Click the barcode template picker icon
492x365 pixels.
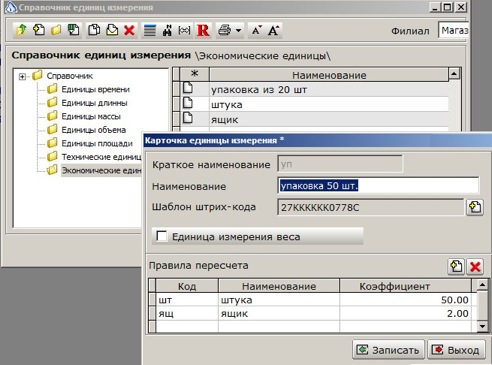pyautogui.click(x=475, y=207)
